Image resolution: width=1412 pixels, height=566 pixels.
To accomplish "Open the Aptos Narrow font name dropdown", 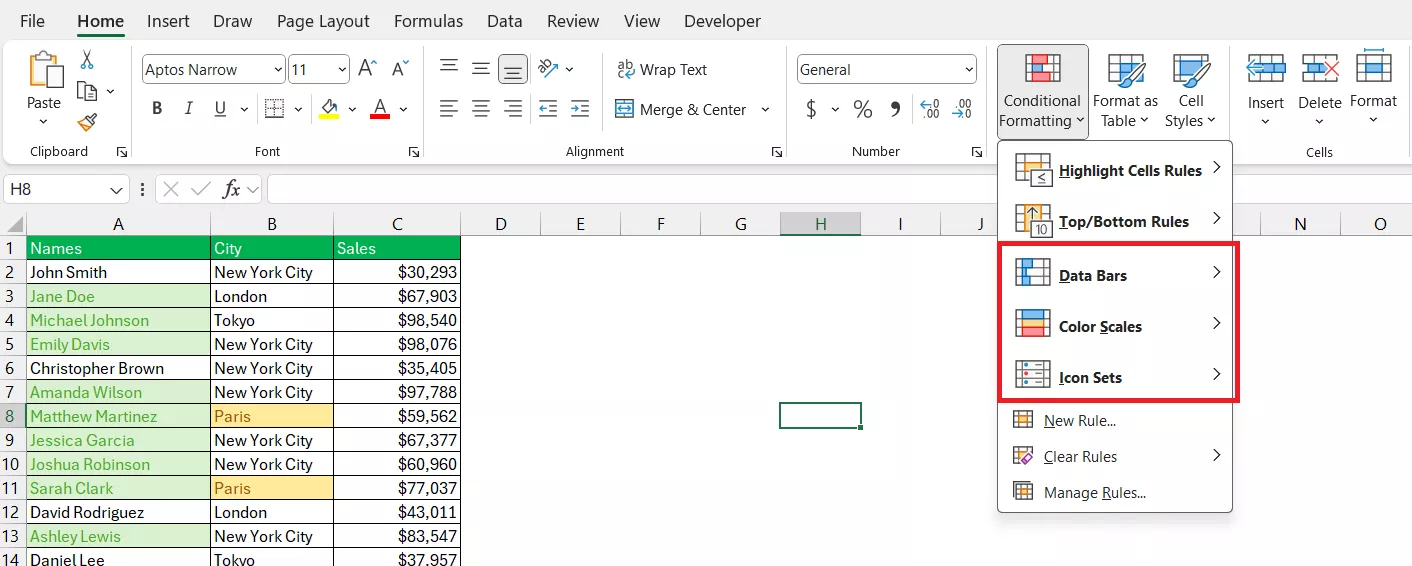I will click(x=277, y=69).
